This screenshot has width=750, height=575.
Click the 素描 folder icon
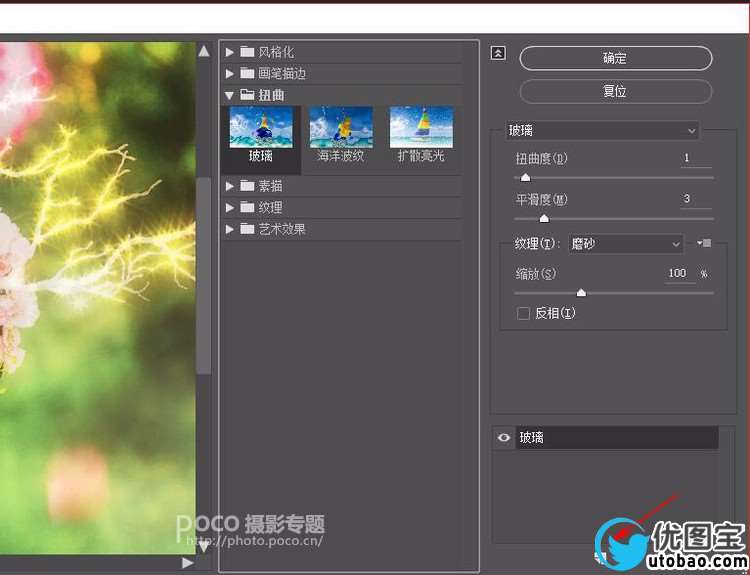[247, 185]
